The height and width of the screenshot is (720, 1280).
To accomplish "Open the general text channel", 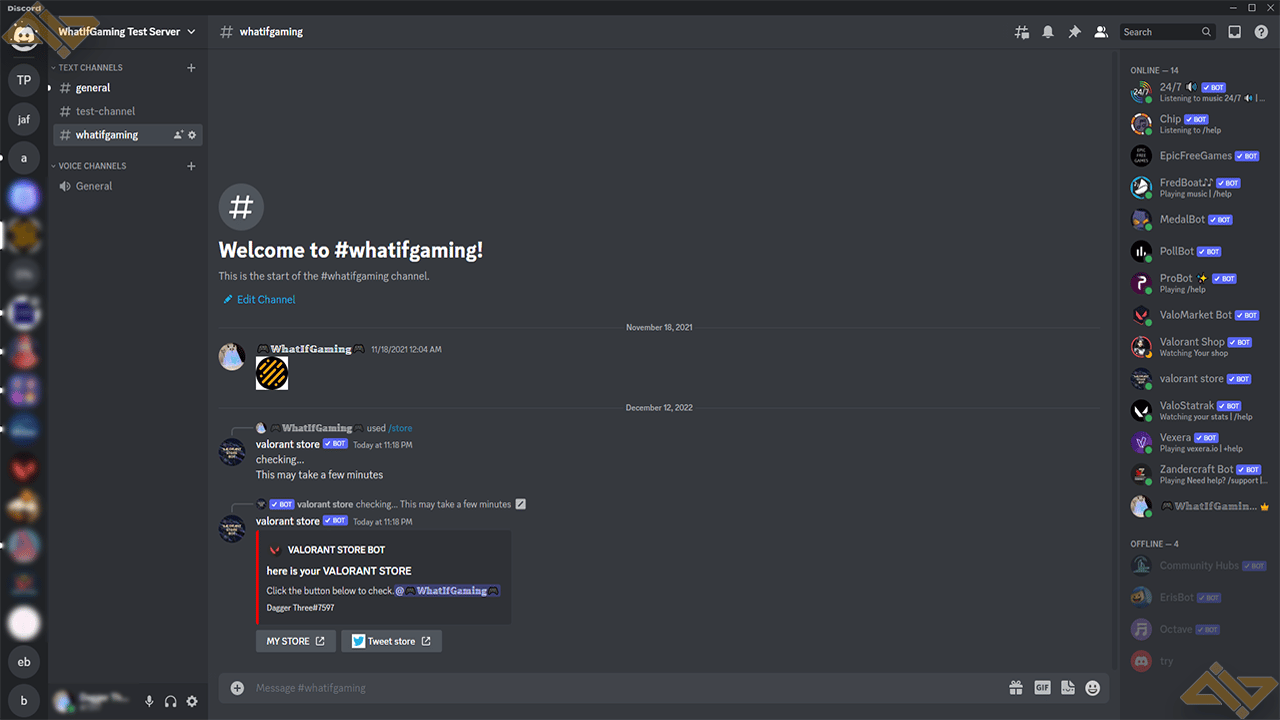I will pos(128,88).
